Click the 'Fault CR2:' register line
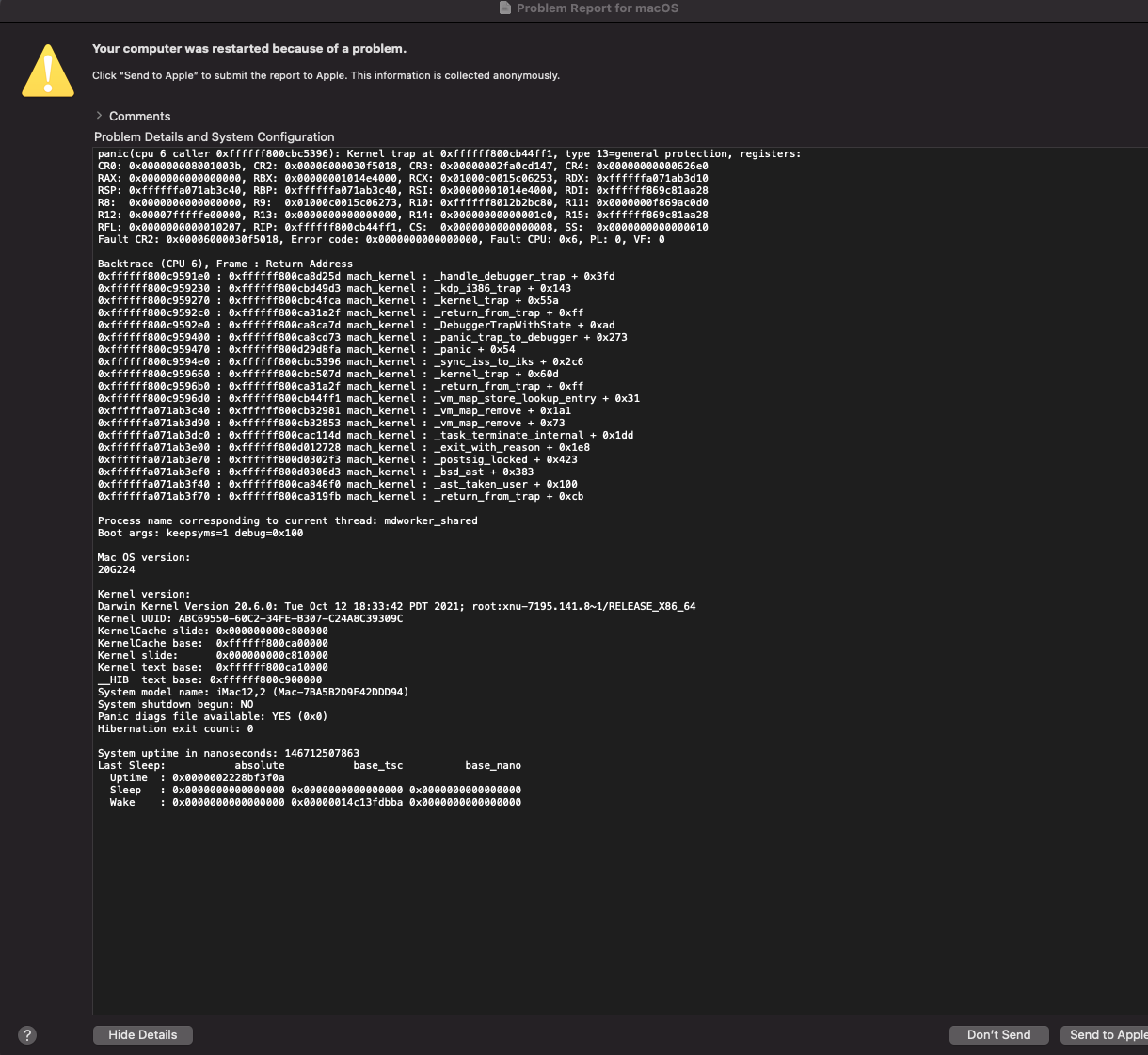This screenshot has width=1148, height=1055. 381,239
